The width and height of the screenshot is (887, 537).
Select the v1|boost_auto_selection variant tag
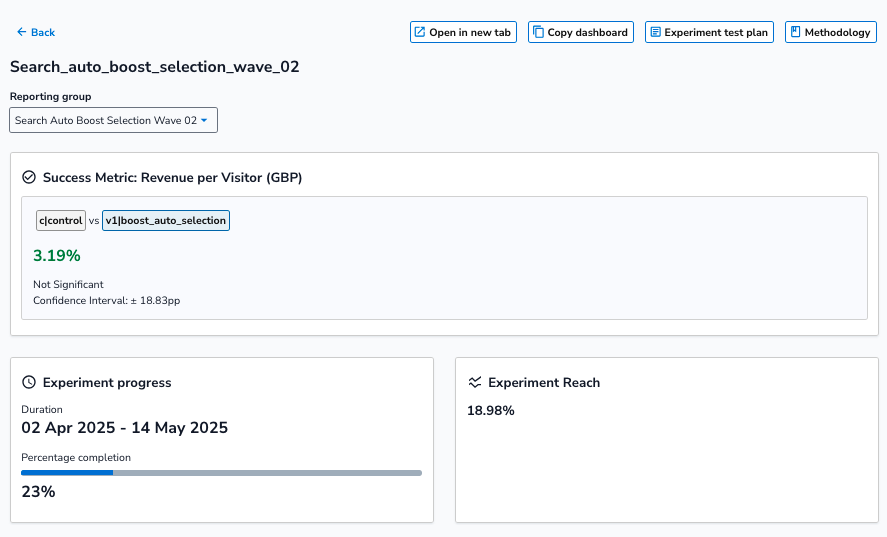(x=166, y=221)
